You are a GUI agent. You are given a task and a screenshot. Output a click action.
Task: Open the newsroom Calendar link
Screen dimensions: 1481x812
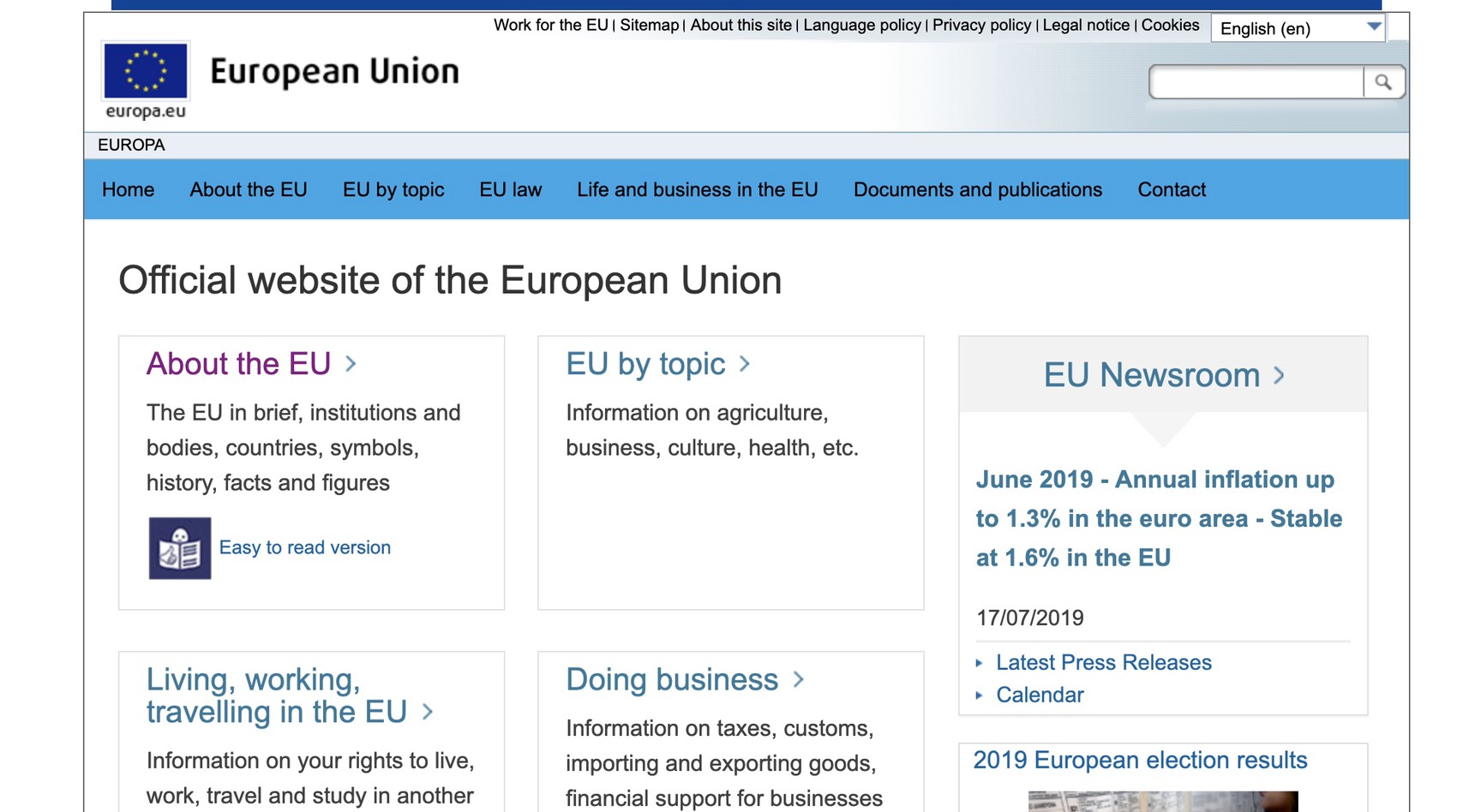coord(1040,695)
